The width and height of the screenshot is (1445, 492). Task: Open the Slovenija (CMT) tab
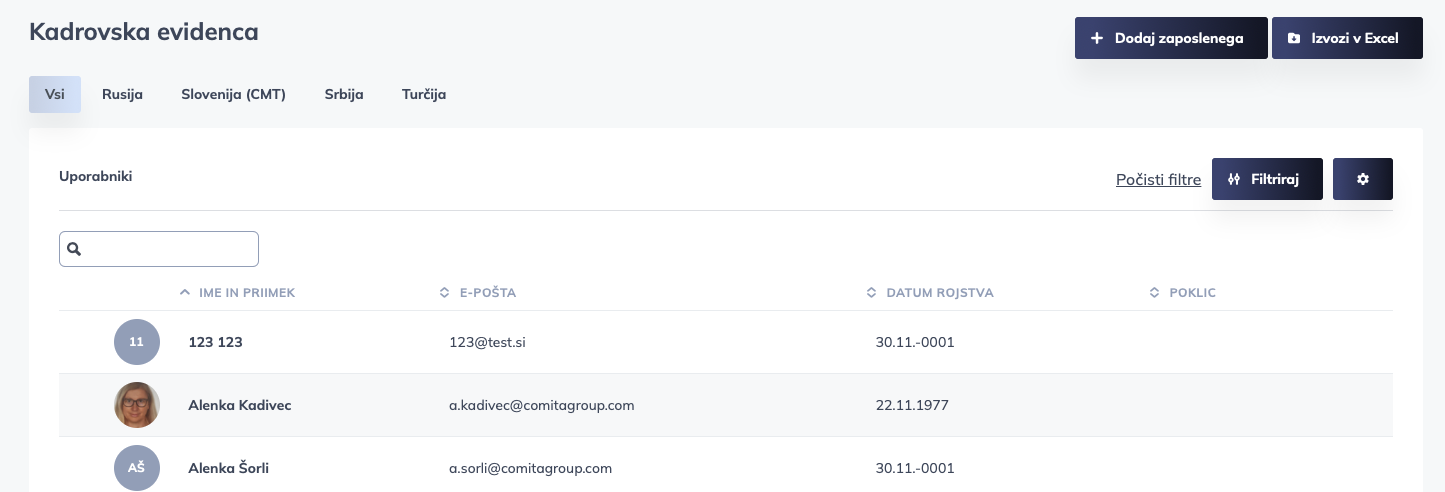click(233, 95)
